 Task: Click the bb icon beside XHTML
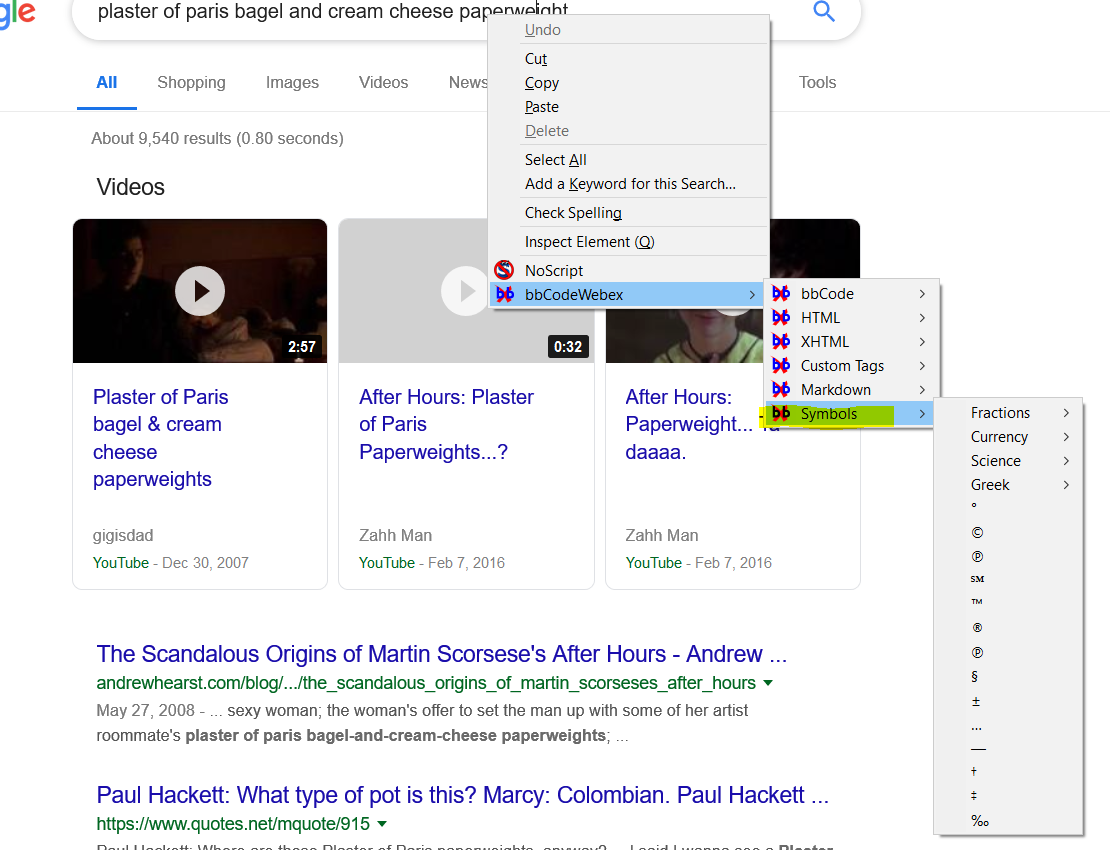(x=781, y=341)
